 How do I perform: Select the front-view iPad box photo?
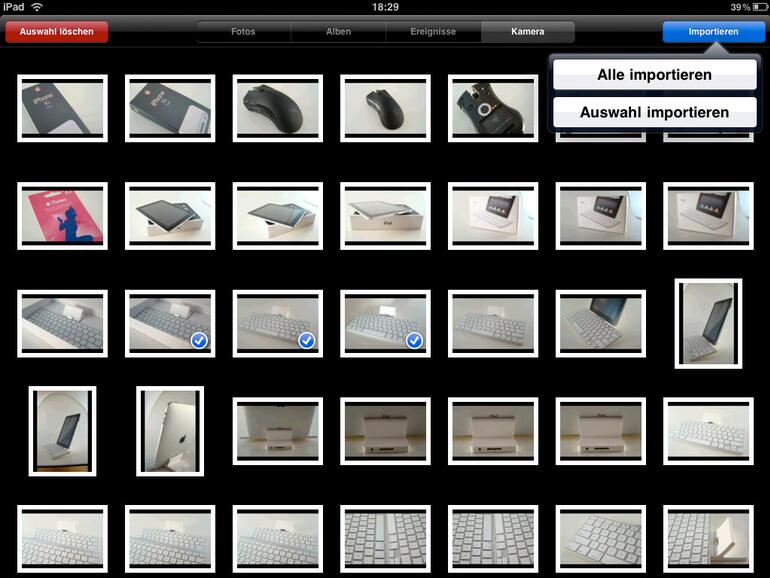pos(385,216)
